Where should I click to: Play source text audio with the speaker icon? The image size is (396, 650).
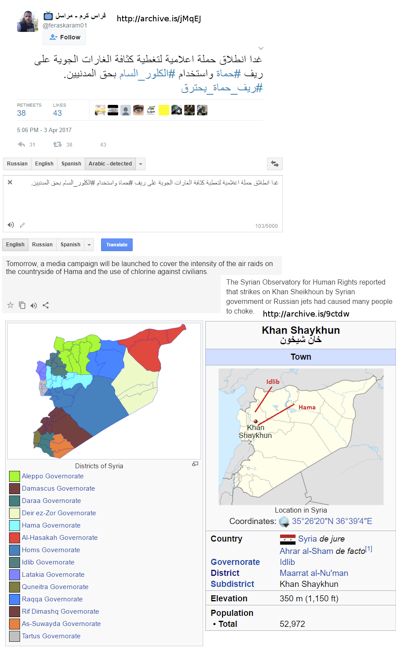tap(11, 225)
